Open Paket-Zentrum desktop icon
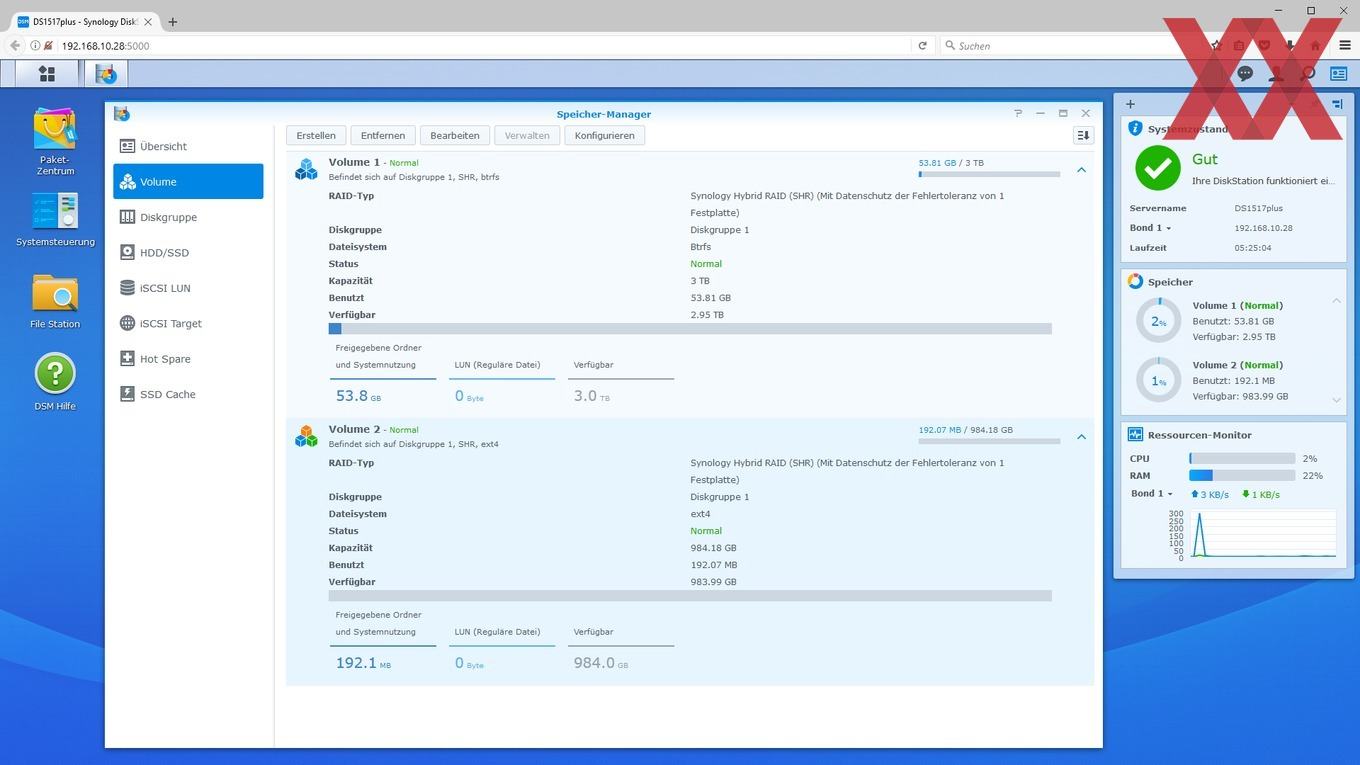The height and width of the screenshot is (765, 1360). pyautogui.click(x=55, y=141)
